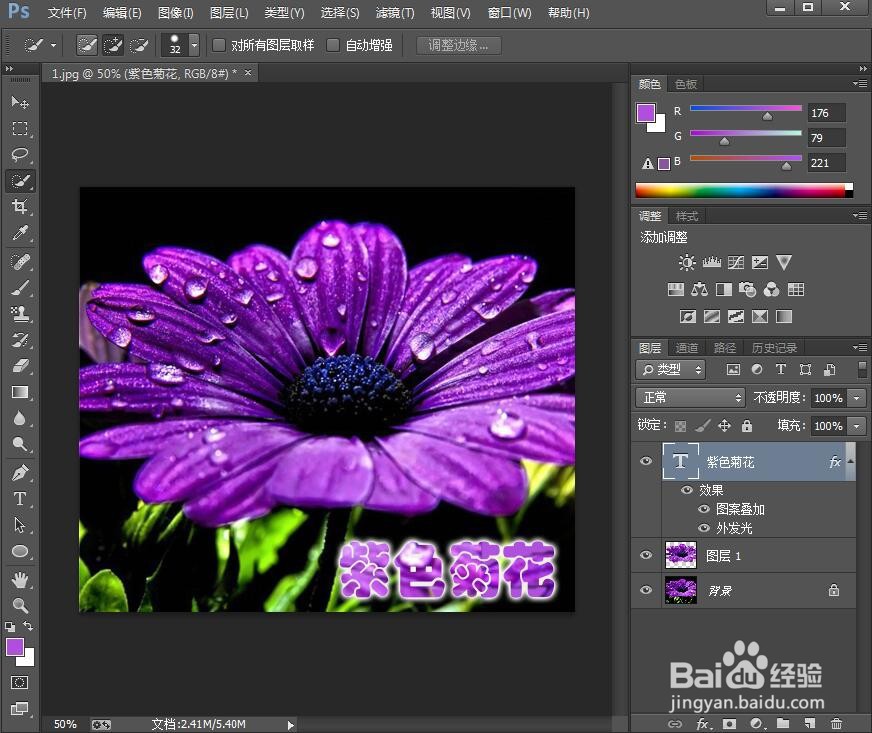Select the Eyedropper tool
Viewport: 872px width, 733px height.
20,233
